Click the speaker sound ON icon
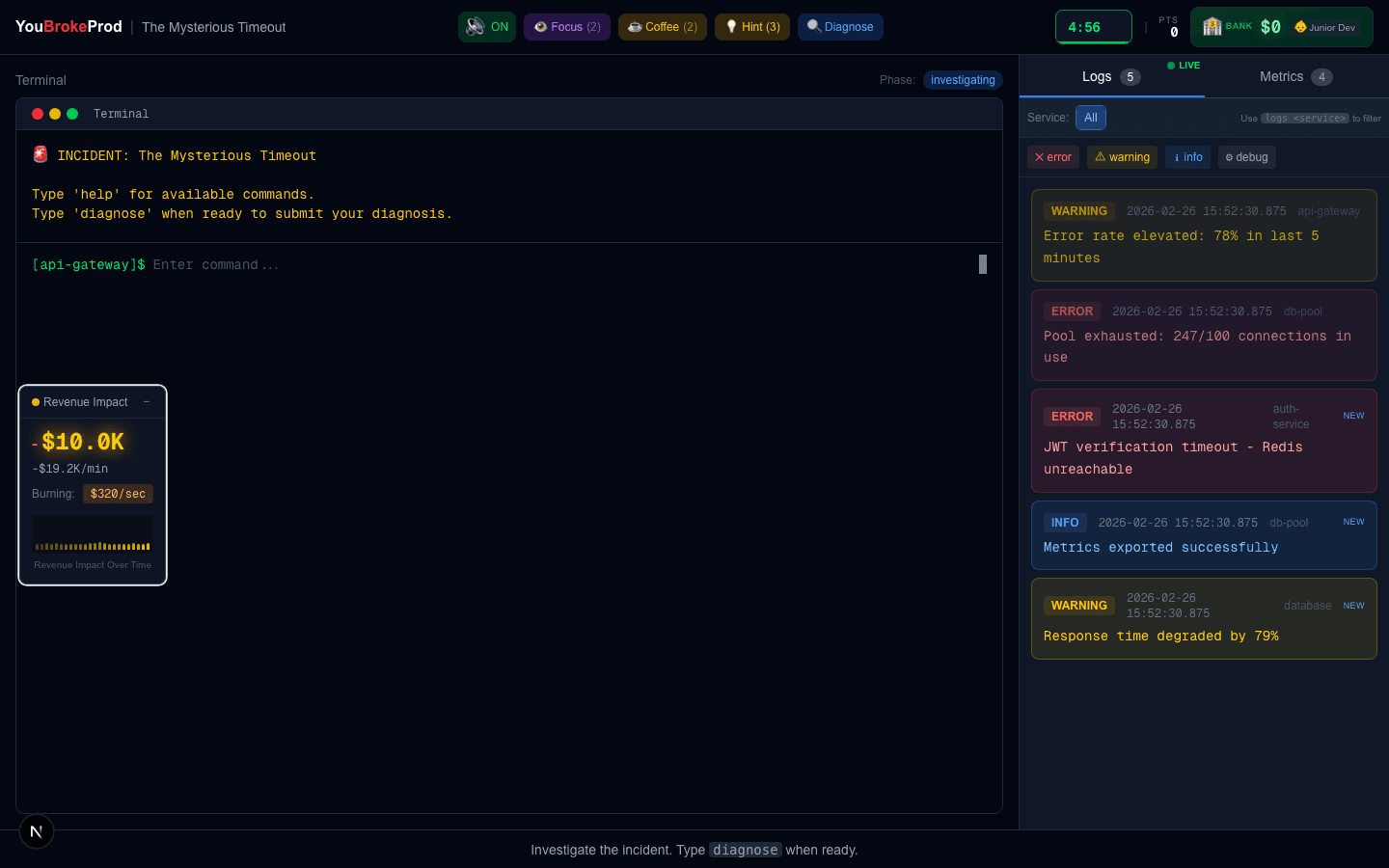The image size is (1389, 868). [474, 27]
